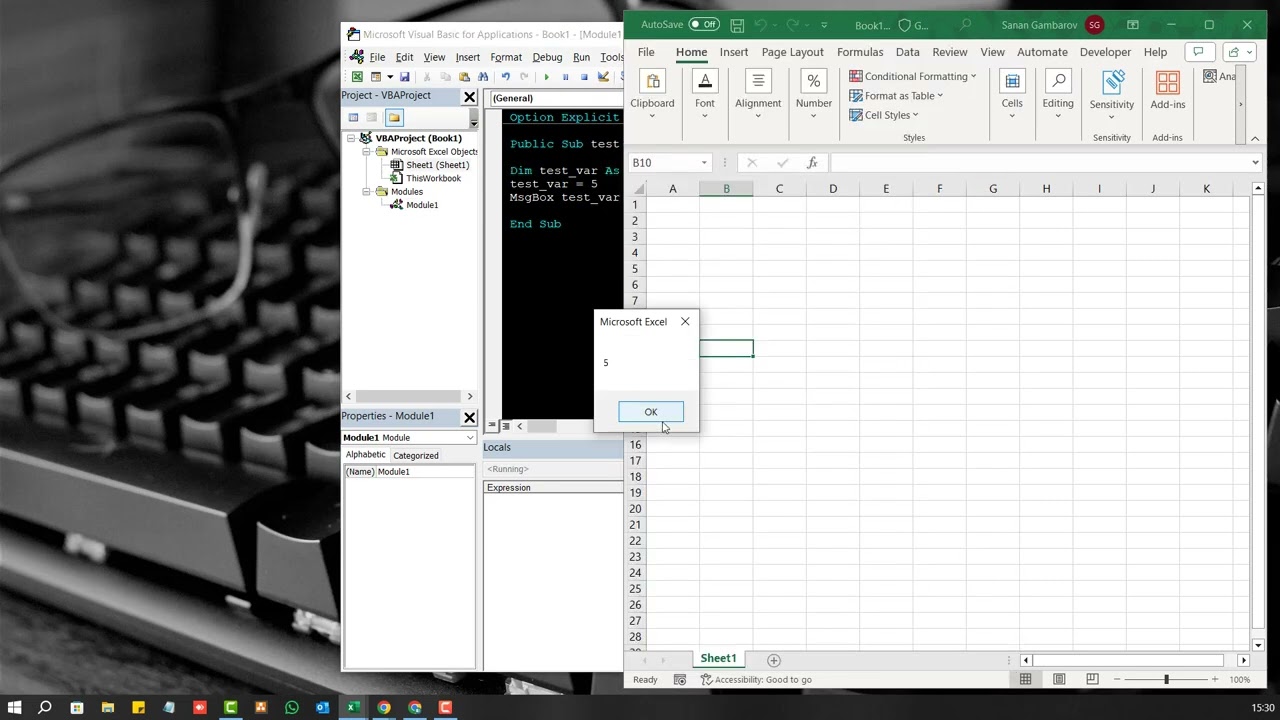This screenshot has height=720, width=1280.
Task: Click the Design Mode icon in VBA toolbar
Action: pyautogui.click(x=603, y=77)
